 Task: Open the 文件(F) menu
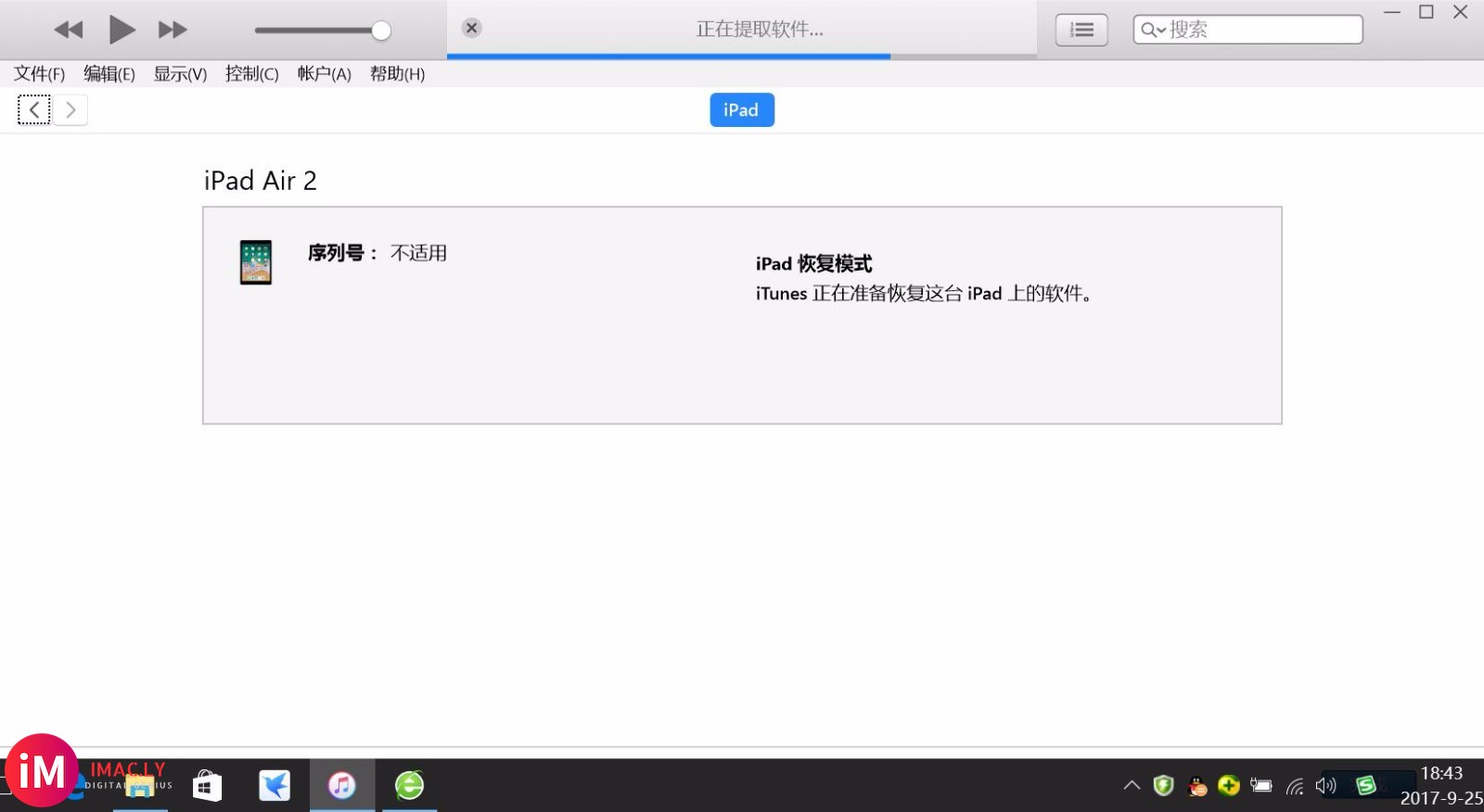pos(39,74)
